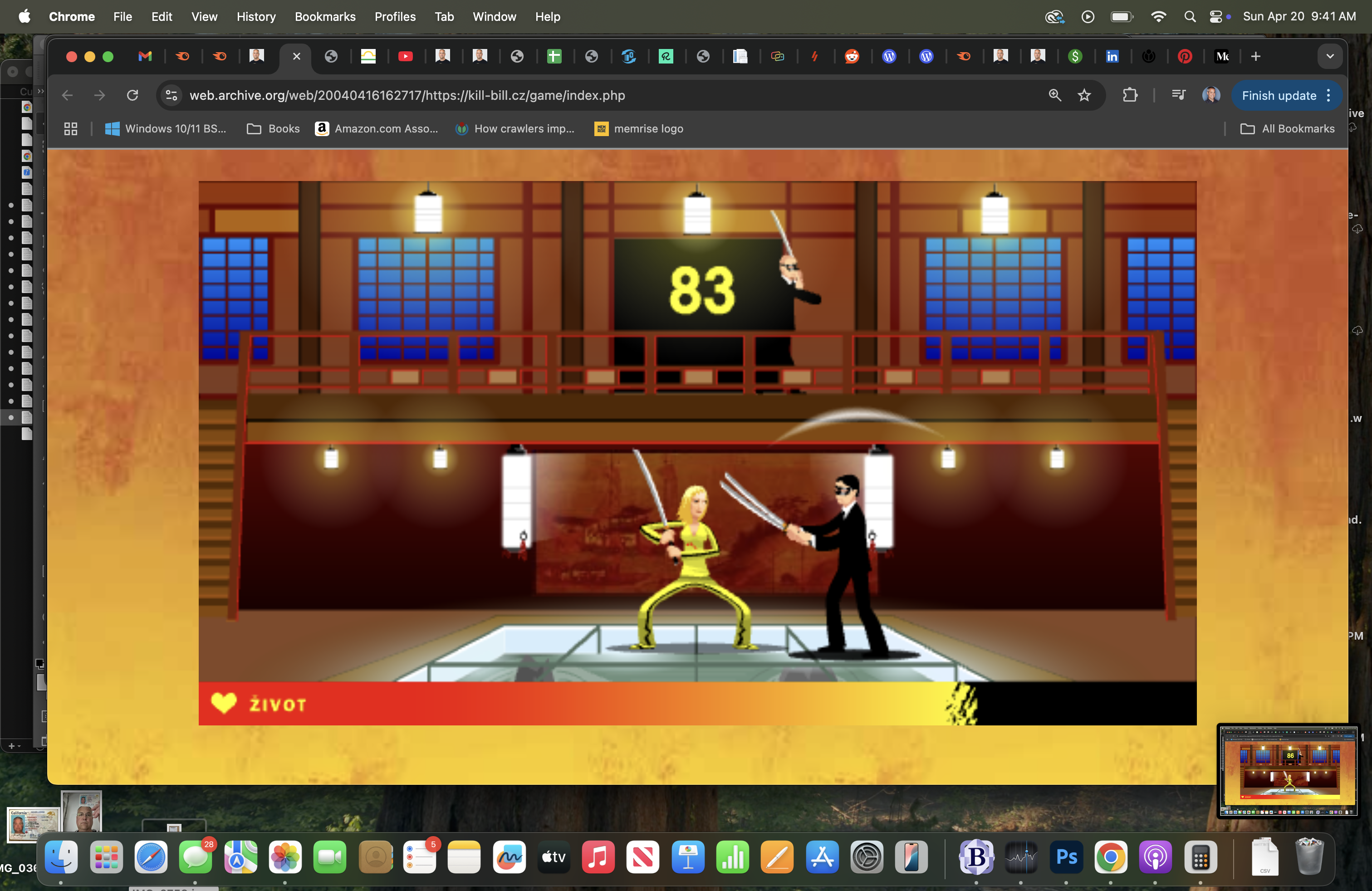Open the Window menu
Screen dimensions: 1372x891
click(494, 17)
